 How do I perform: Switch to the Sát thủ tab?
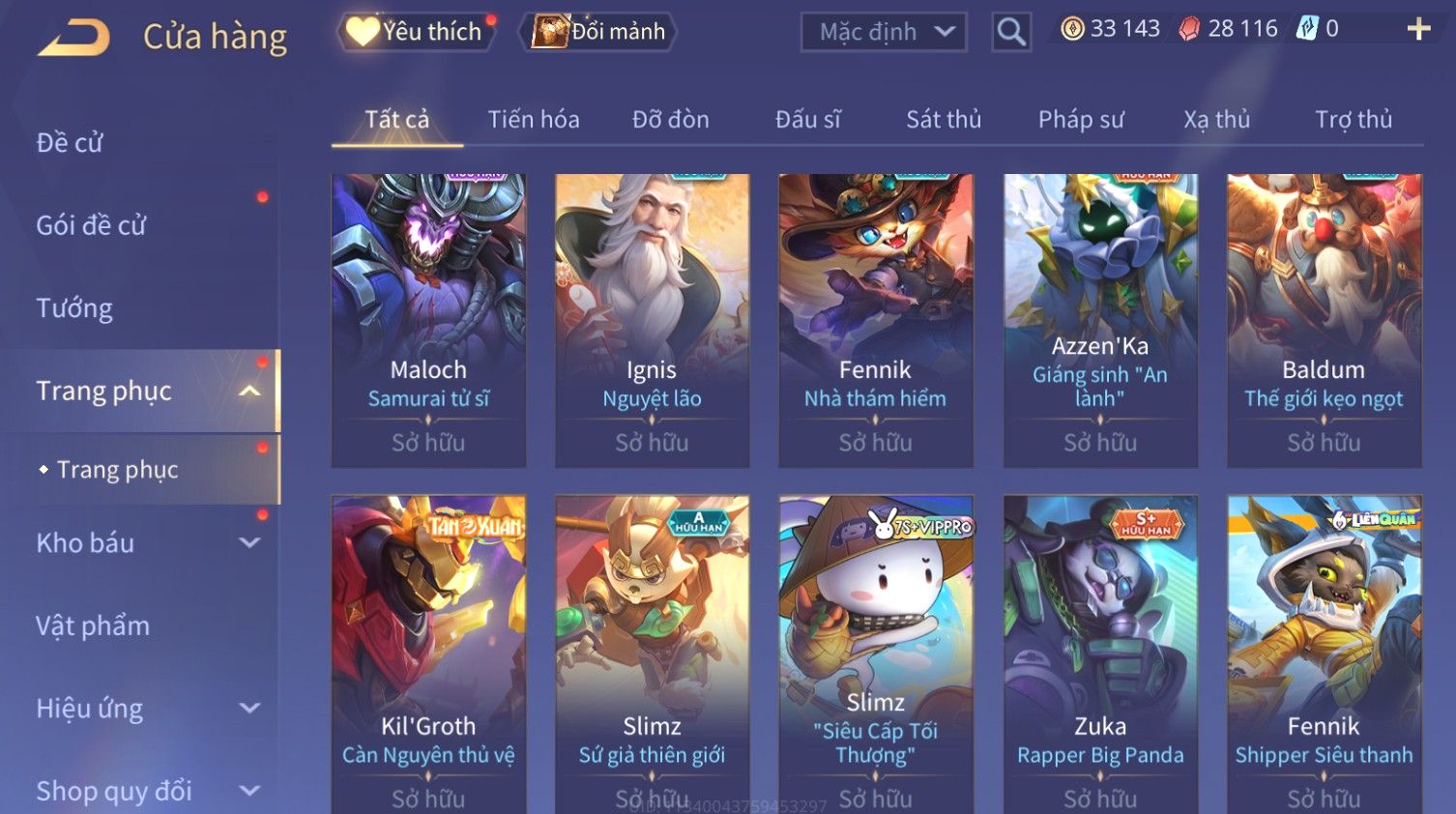coord(944,120)
